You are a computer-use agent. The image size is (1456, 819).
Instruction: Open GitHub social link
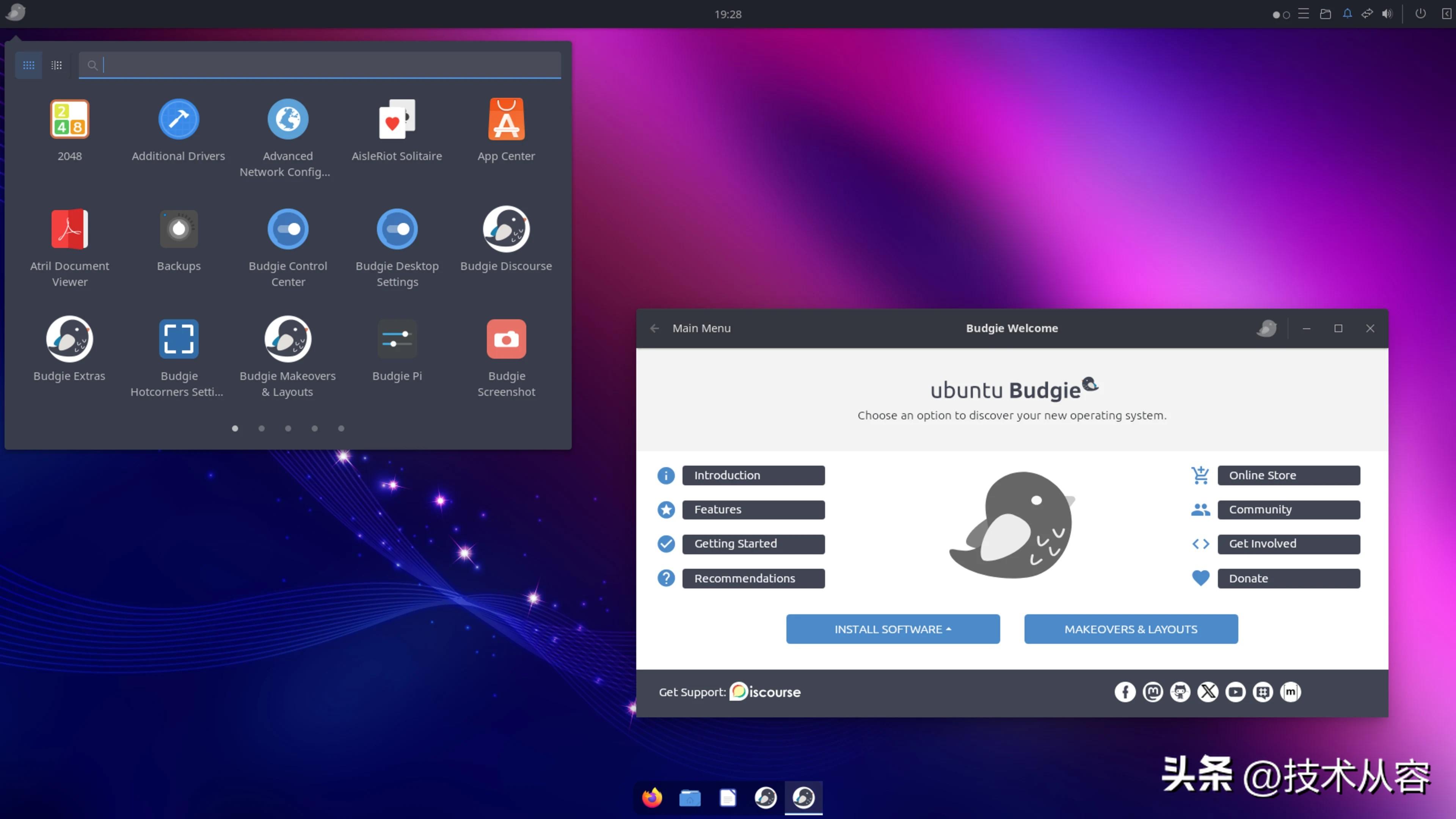[1180, 692]
